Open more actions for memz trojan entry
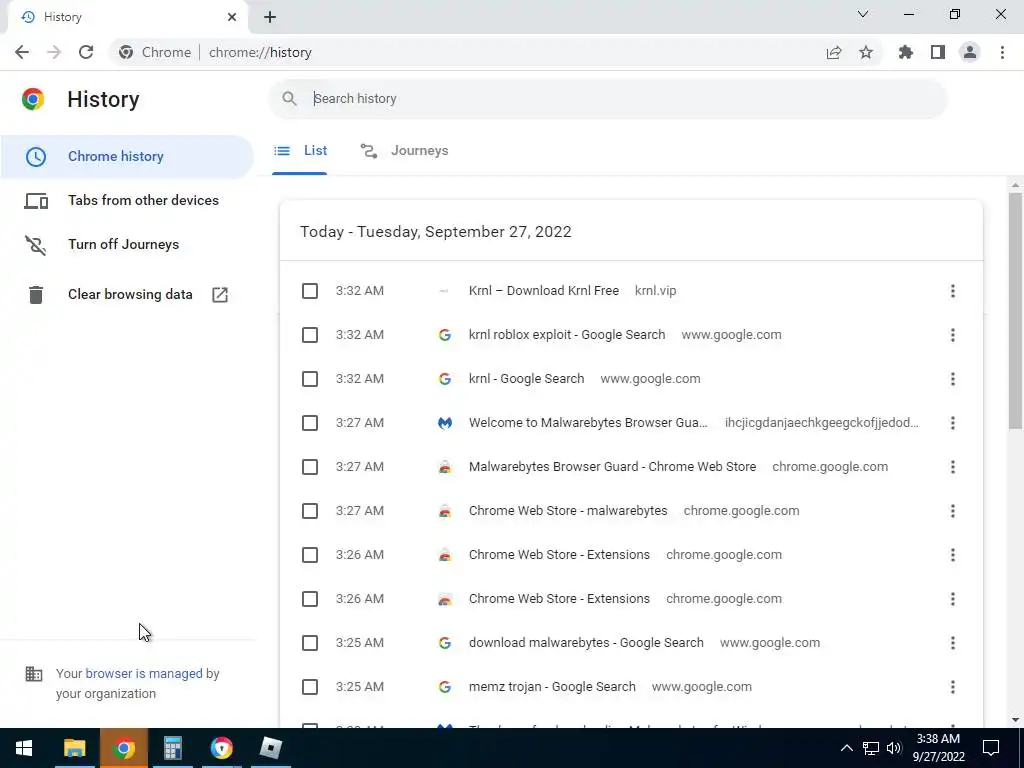The width and height of the screenshot is (1024, 768). click(953, 687)
